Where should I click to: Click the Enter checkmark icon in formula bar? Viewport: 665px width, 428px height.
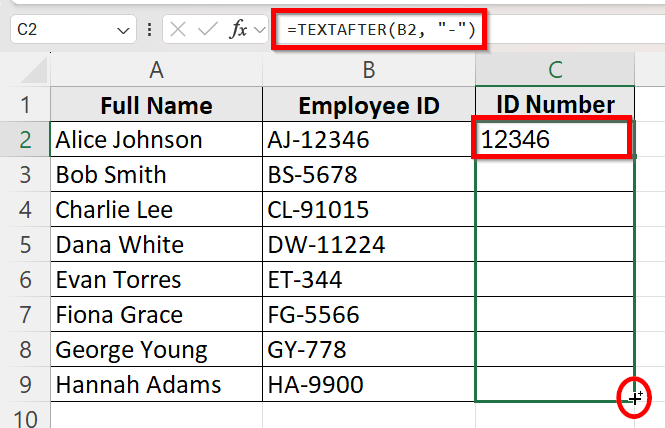pyautogui.click(x=207, y=31)
